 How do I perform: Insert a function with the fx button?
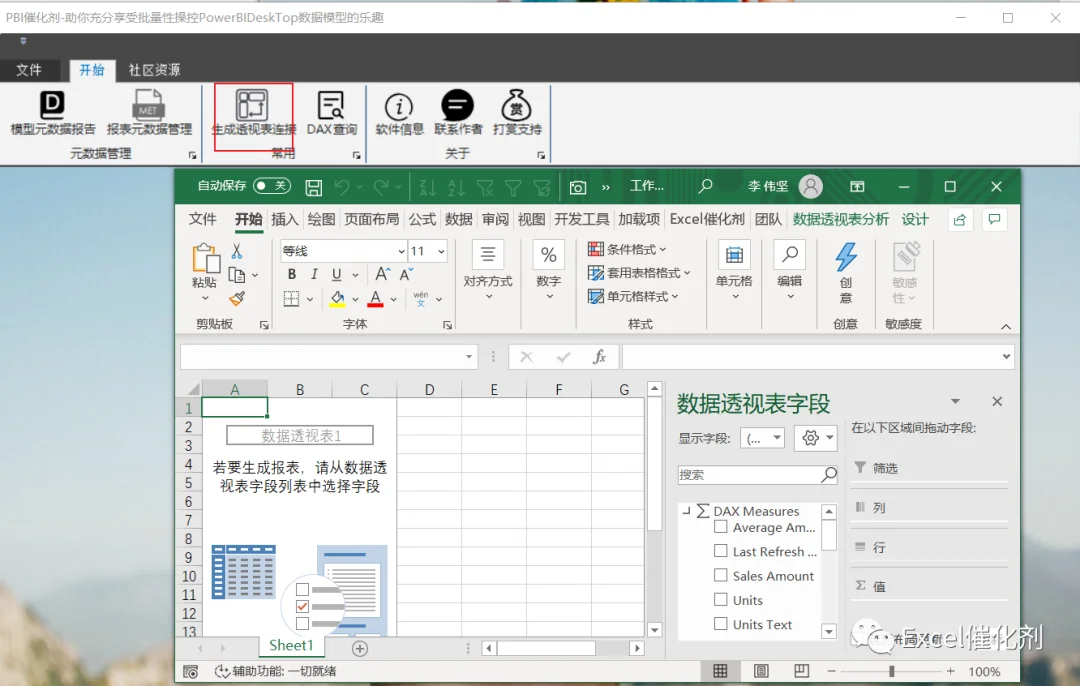(599, 356)
